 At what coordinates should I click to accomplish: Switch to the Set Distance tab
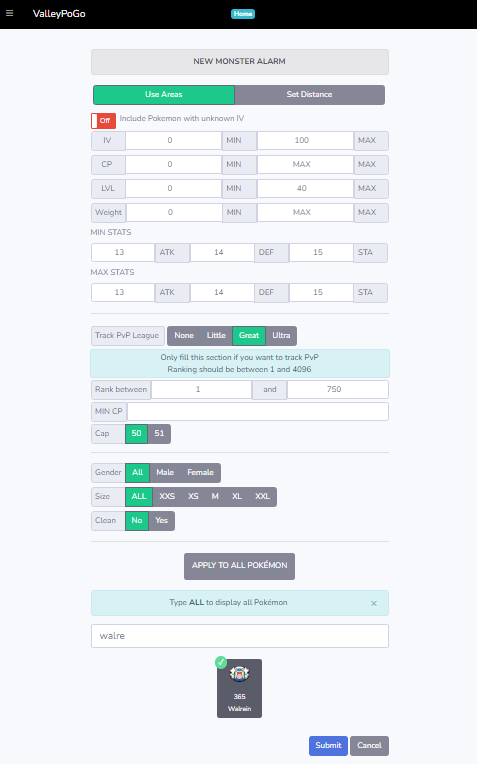tap(309, 95)
